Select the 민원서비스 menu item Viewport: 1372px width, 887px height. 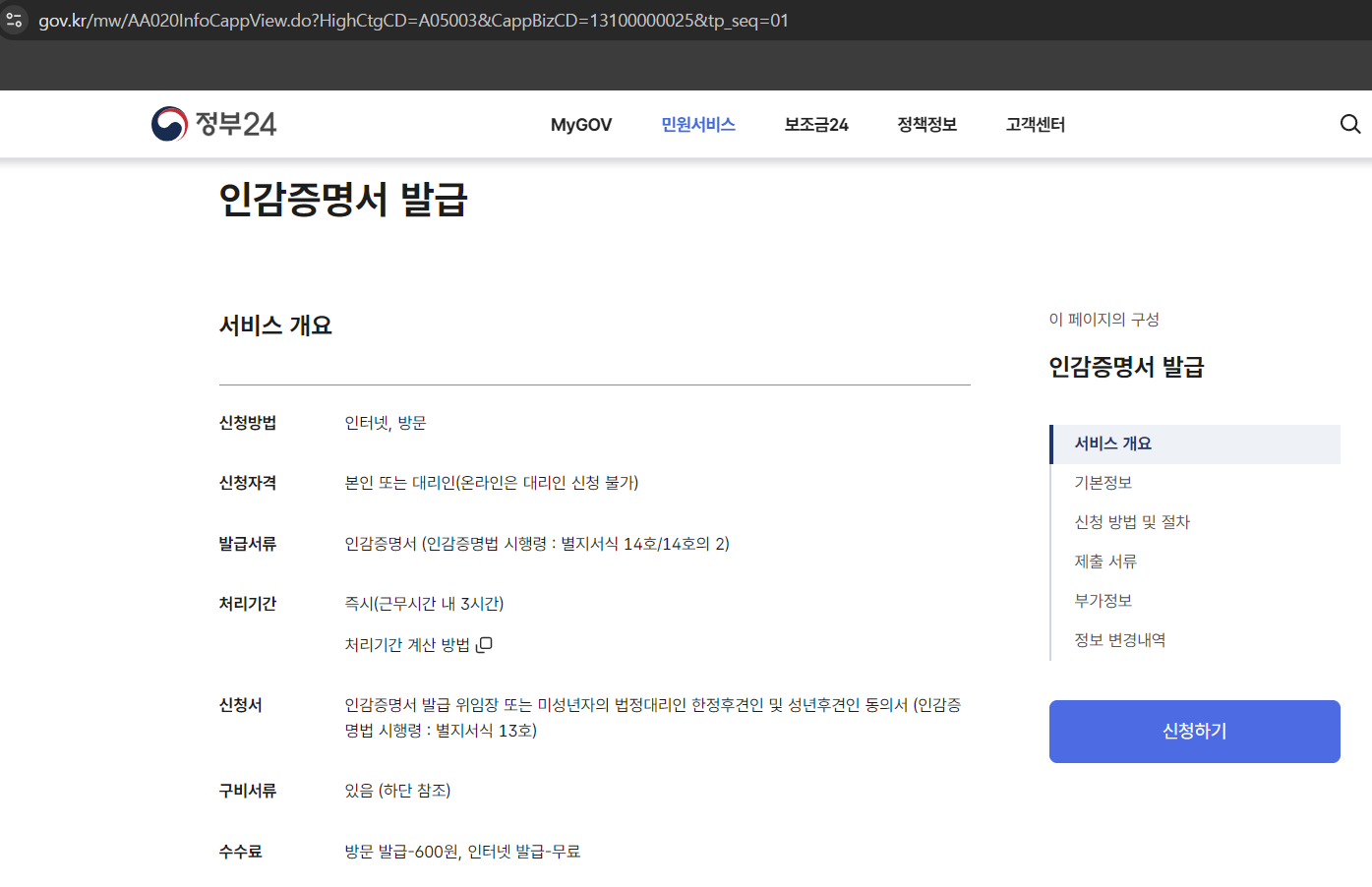point(698,124)
